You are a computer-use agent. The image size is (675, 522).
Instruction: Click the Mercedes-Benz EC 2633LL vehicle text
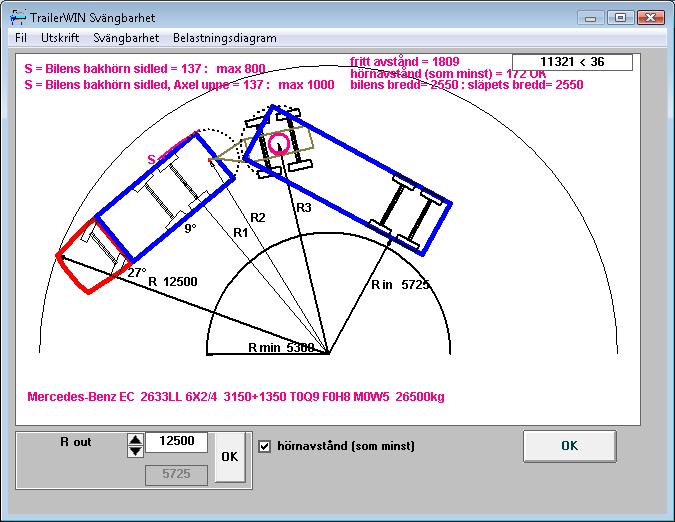point(235,396)
